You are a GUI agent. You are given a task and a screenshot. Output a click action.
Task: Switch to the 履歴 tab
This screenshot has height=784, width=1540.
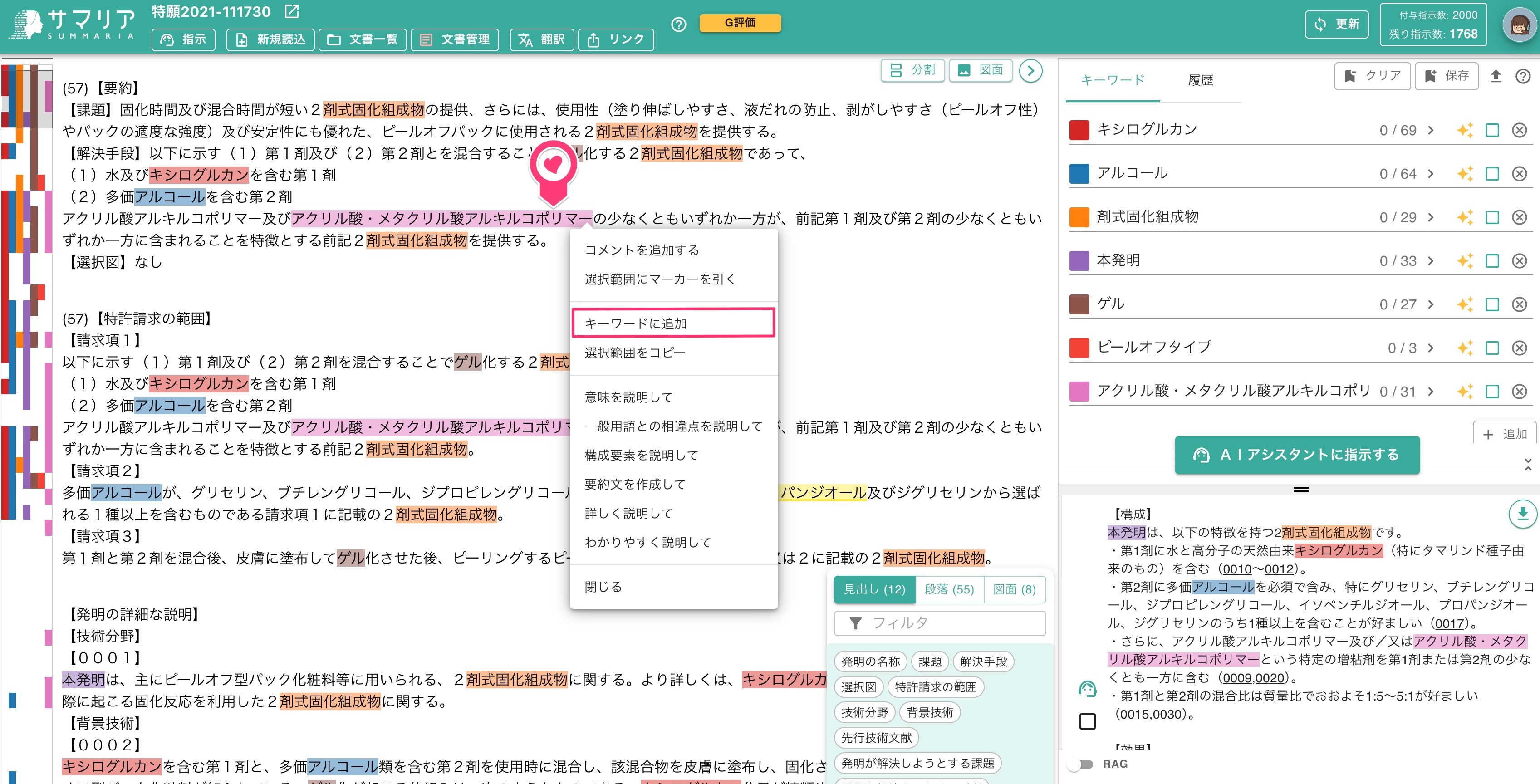1201,80
